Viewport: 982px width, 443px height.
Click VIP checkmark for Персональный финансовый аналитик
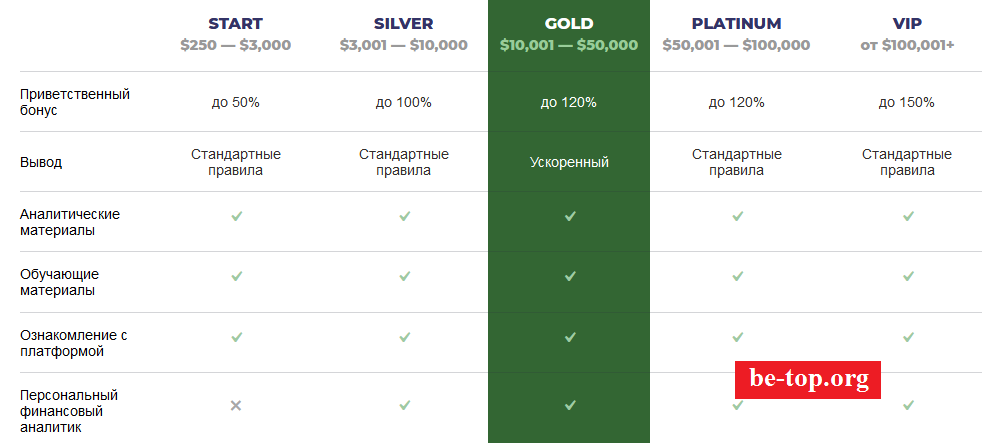(908, 405)
